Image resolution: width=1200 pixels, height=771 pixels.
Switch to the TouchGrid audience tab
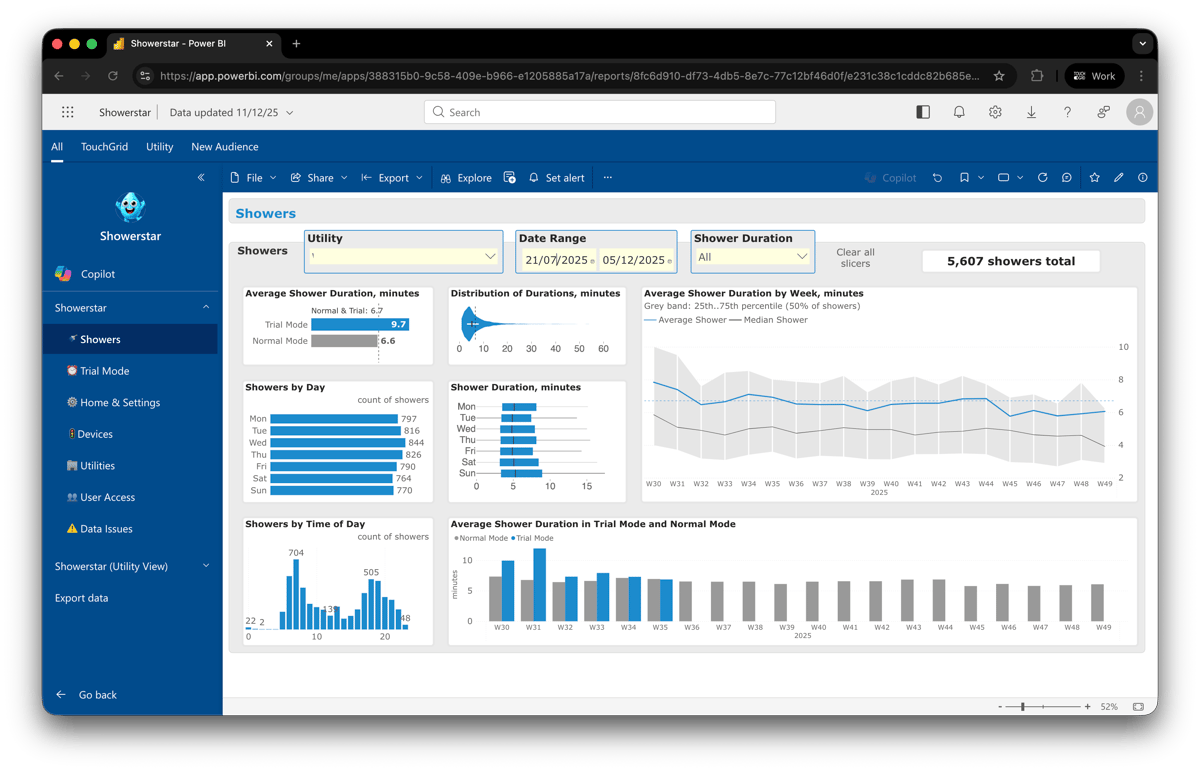pyautogui.click(x=104, y=146)
